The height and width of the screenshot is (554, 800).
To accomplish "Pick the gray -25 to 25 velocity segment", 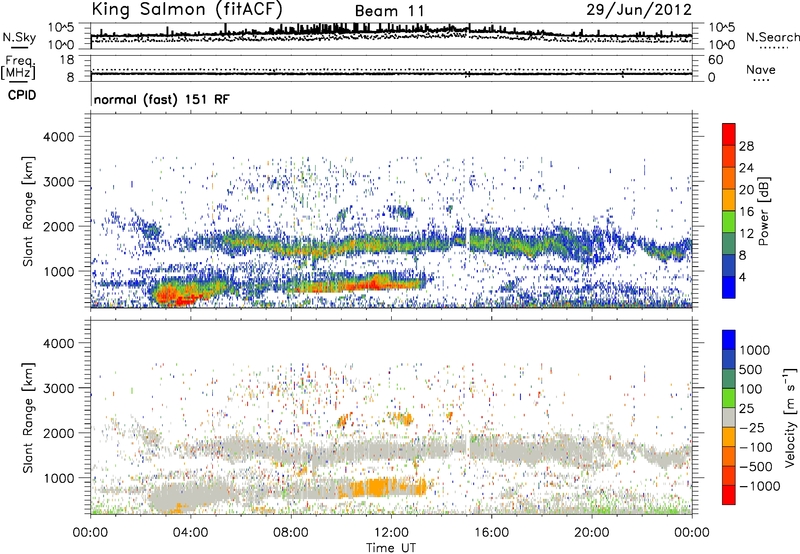I will click(x=729, y=417).
